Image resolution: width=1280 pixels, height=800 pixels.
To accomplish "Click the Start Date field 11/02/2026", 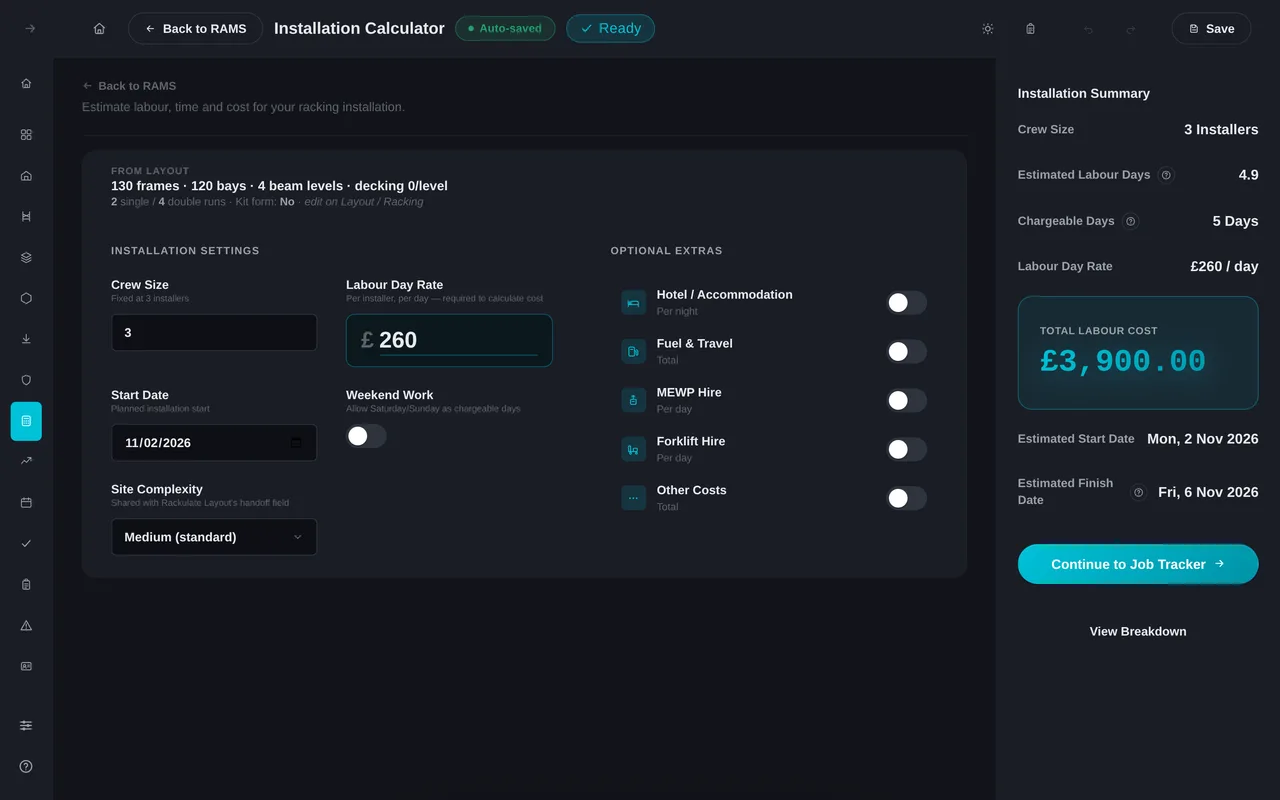I will 214,442.
